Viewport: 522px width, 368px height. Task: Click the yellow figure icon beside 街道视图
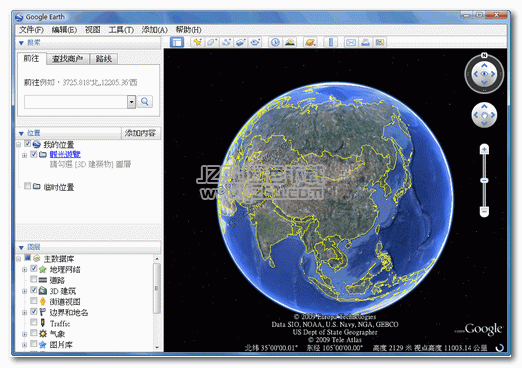coord(43,301)
